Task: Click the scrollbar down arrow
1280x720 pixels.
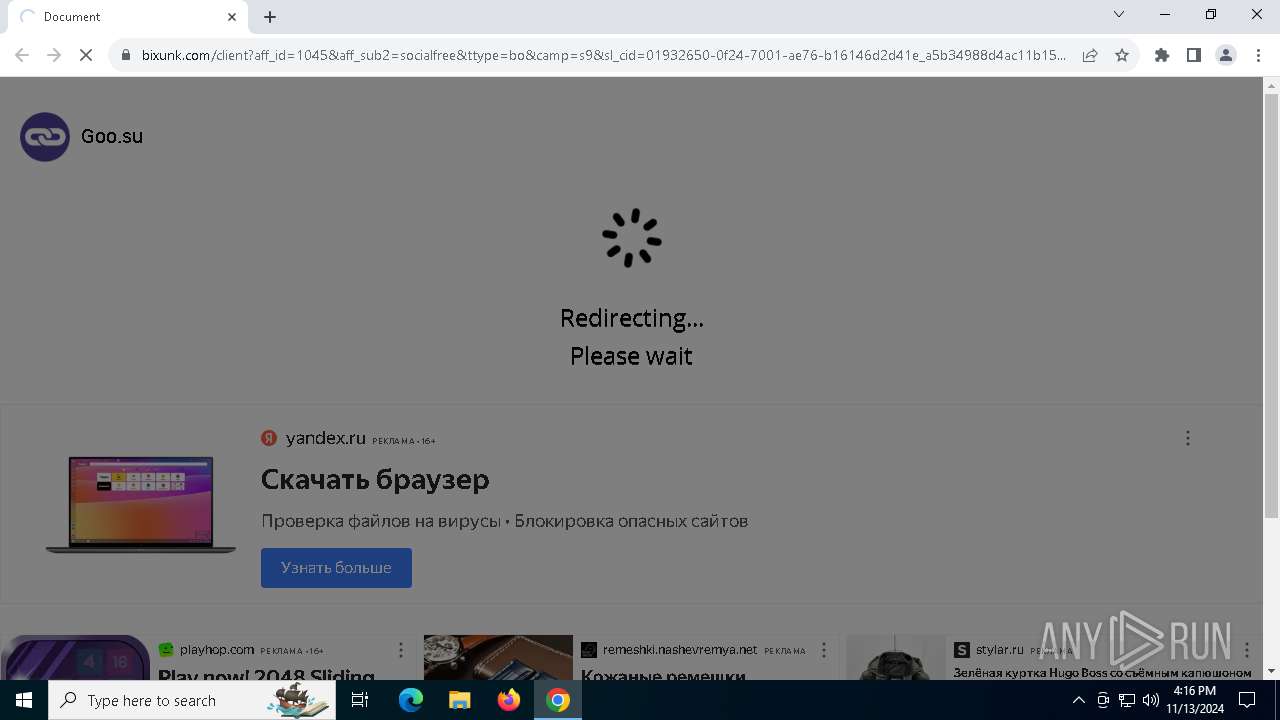Action: coord(1271,671)
